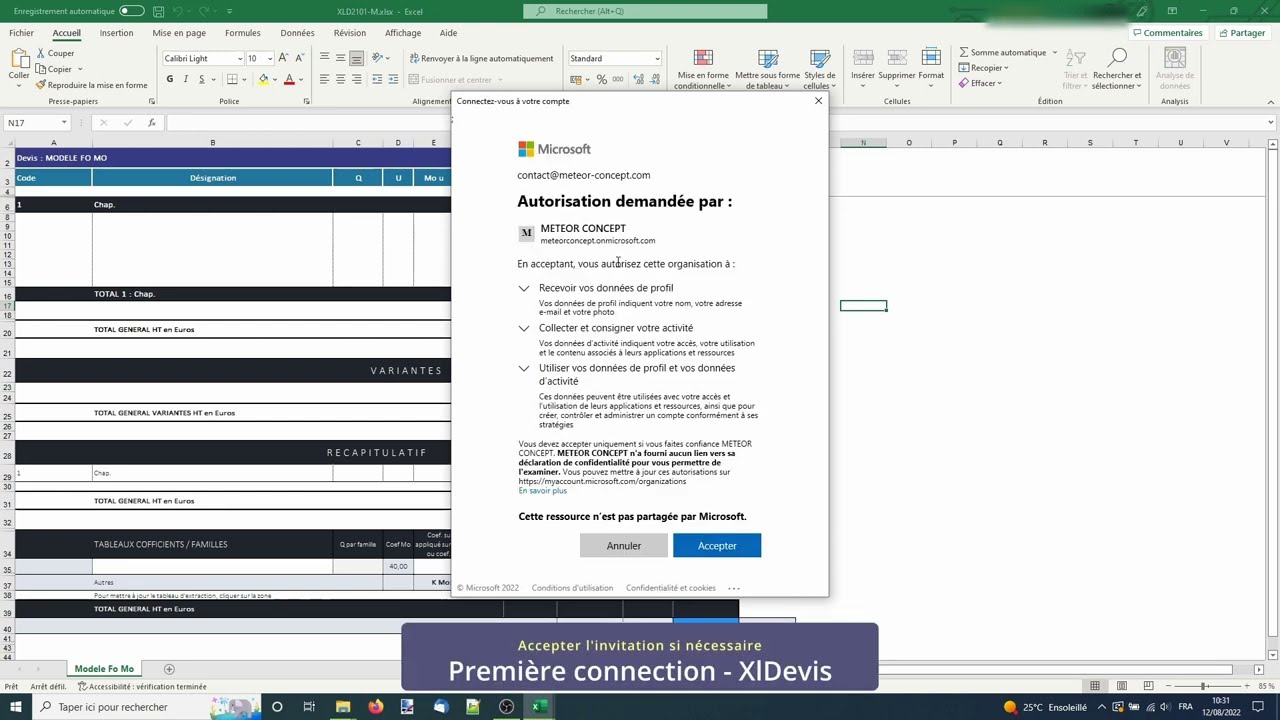Click Styles de cellules icon
Viewport: 1280px width, 720px height.
(820, 59)
